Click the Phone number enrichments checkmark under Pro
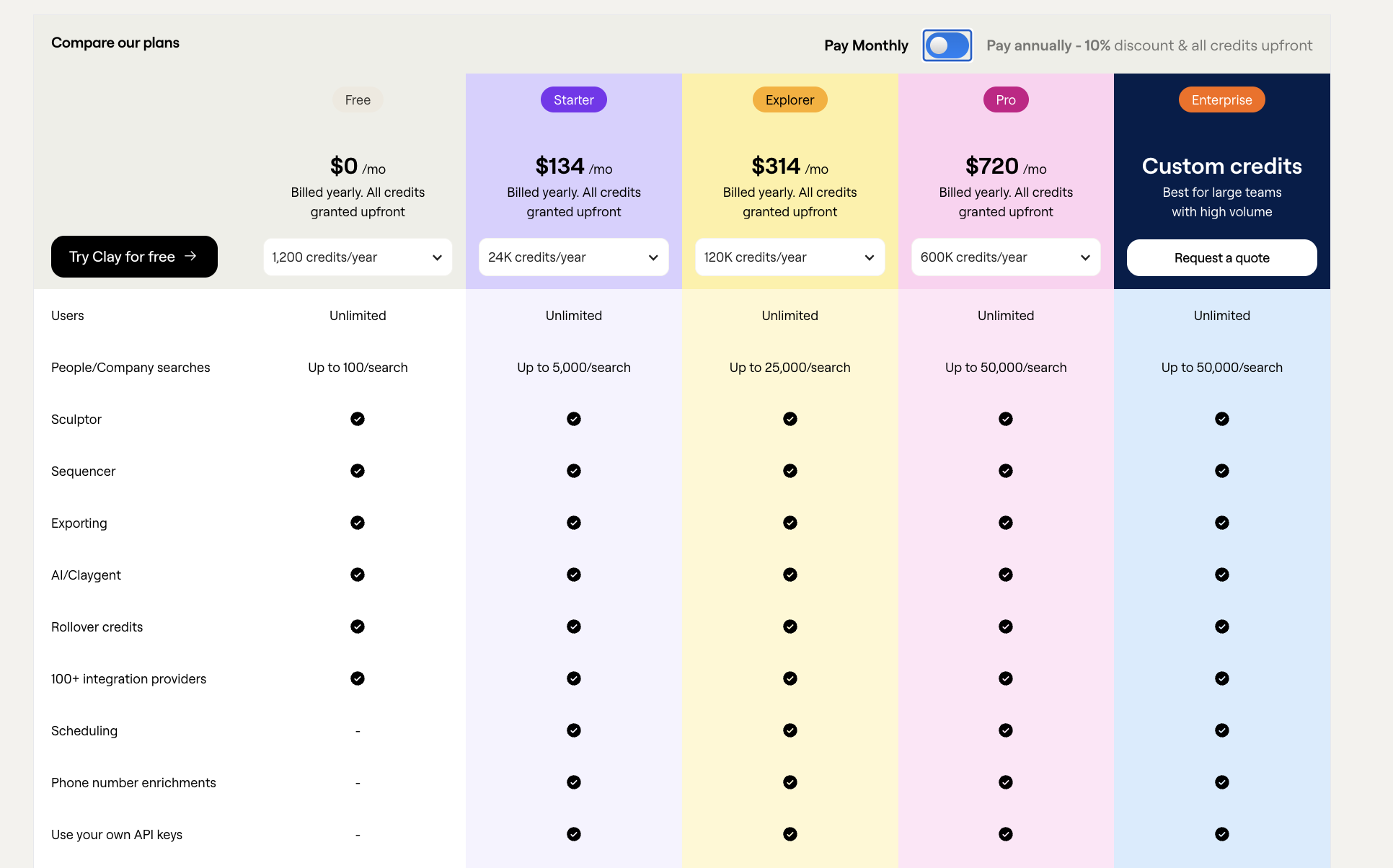Screen dimensions: 1393x868 (x=1006, y=782)
